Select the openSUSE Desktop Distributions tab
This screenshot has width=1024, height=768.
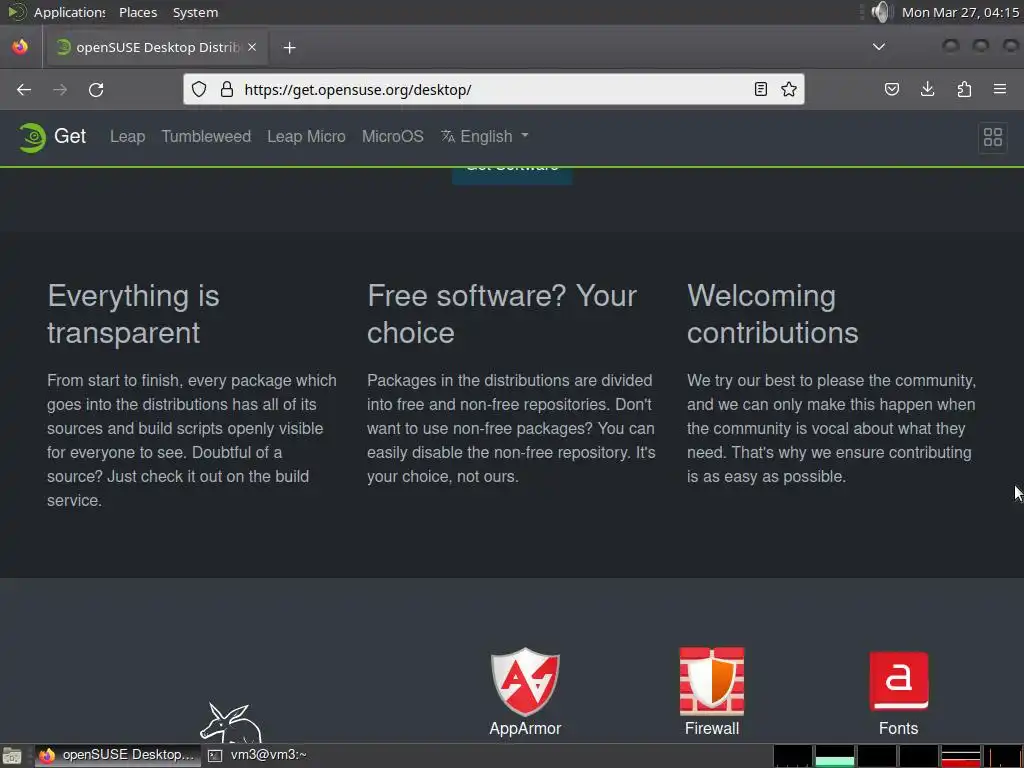click(x=157, y=47)
